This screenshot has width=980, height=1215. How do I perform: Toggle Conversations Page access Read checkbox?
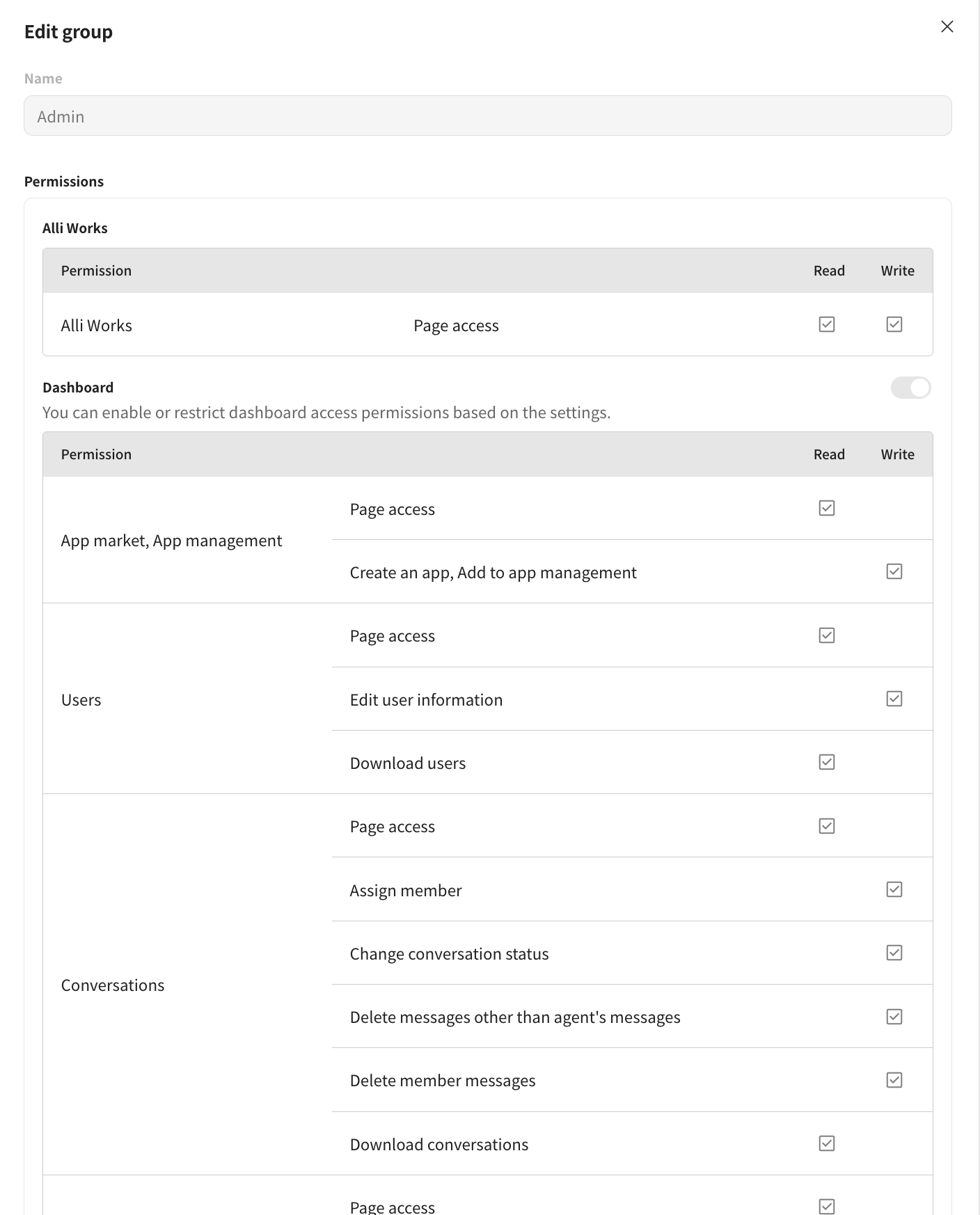point(826,826)
